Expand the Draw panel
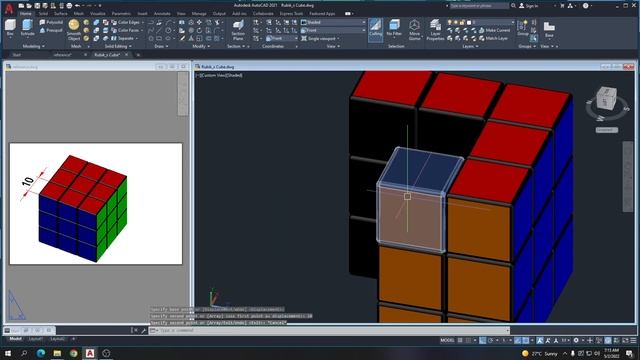The width and height of the screenshot is (640, 360). click(161, 46)
